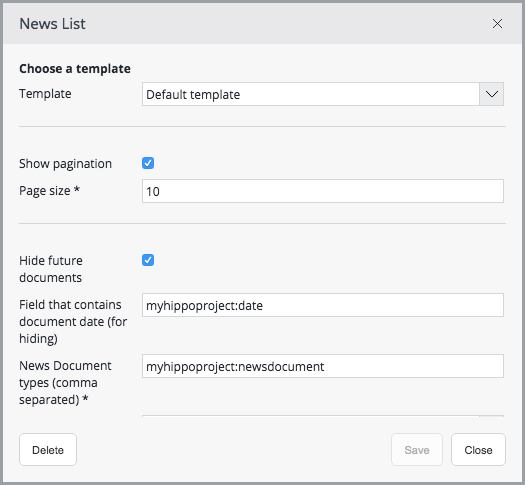Open the Template dropdown arrow
The height and width of the screenshot is (485, 525).
(491, 94)
